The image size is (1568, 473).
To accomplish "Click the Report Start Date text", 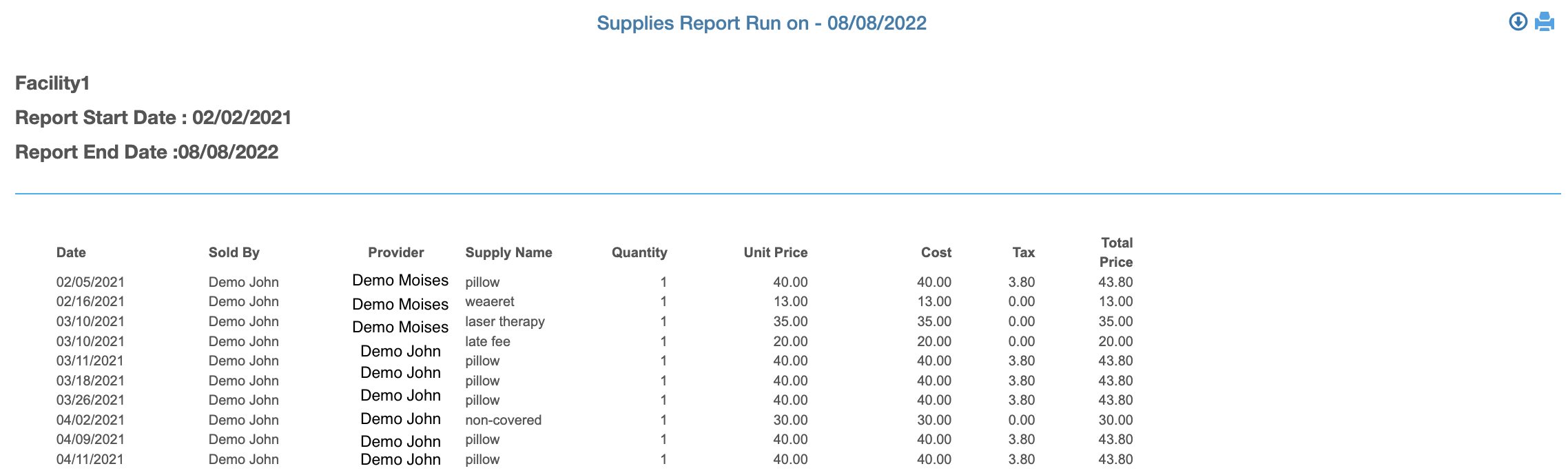I will pyautogui.click(x=153, y=118).
